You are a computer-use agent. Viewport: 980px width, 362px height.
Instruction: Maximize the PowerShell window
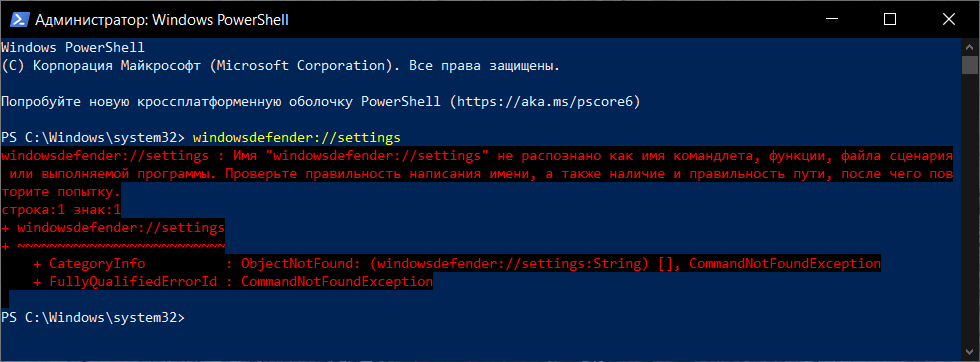tap(889, 19)
